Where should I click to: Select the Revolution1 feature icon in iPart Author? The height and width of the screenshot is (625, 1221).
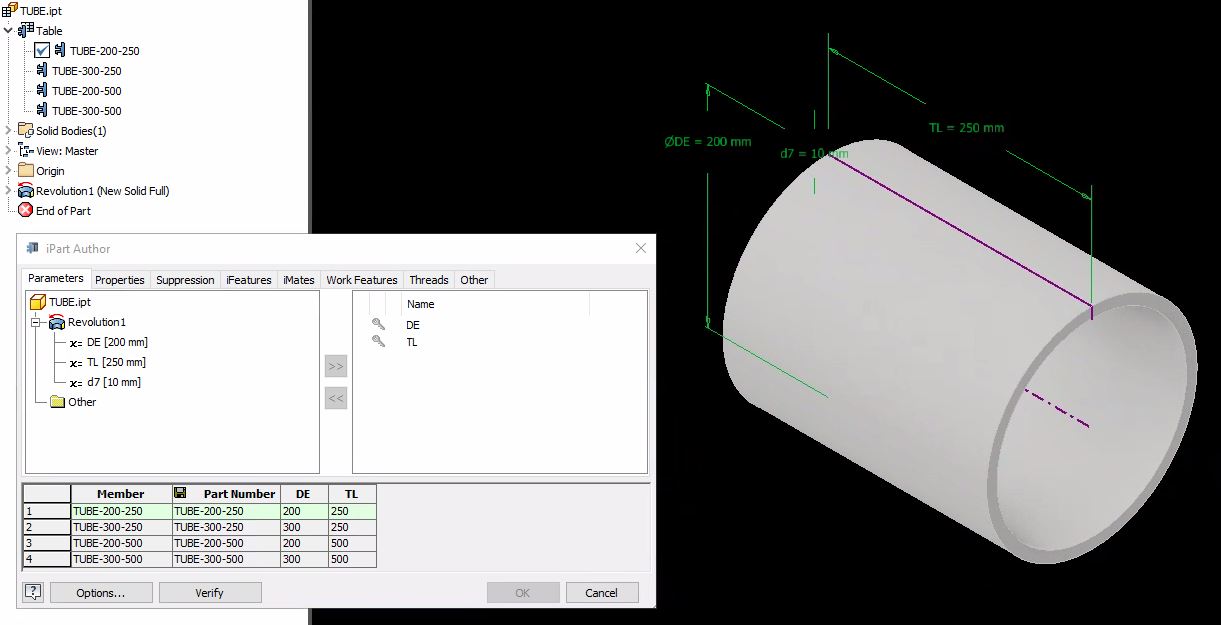click(x=57, y=322)
